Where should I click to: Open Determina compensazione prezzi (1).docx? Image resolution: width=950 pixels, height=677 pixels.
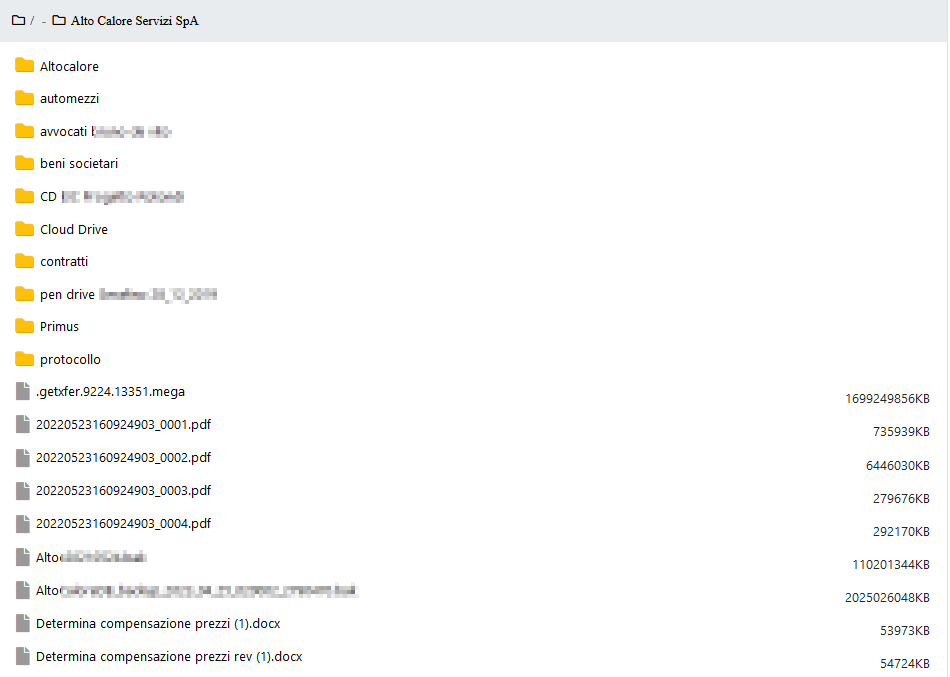(158, 624)
